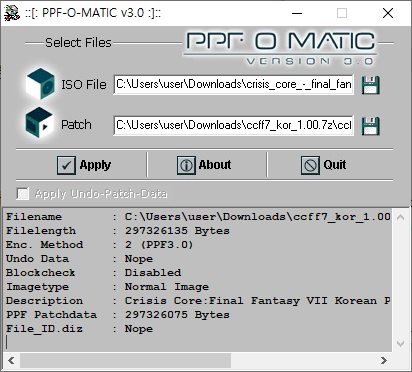The width and height of the screenshot is (412, 372).
Task: Minimize the PPF-O-MATIC window
Action: point(297,13)
